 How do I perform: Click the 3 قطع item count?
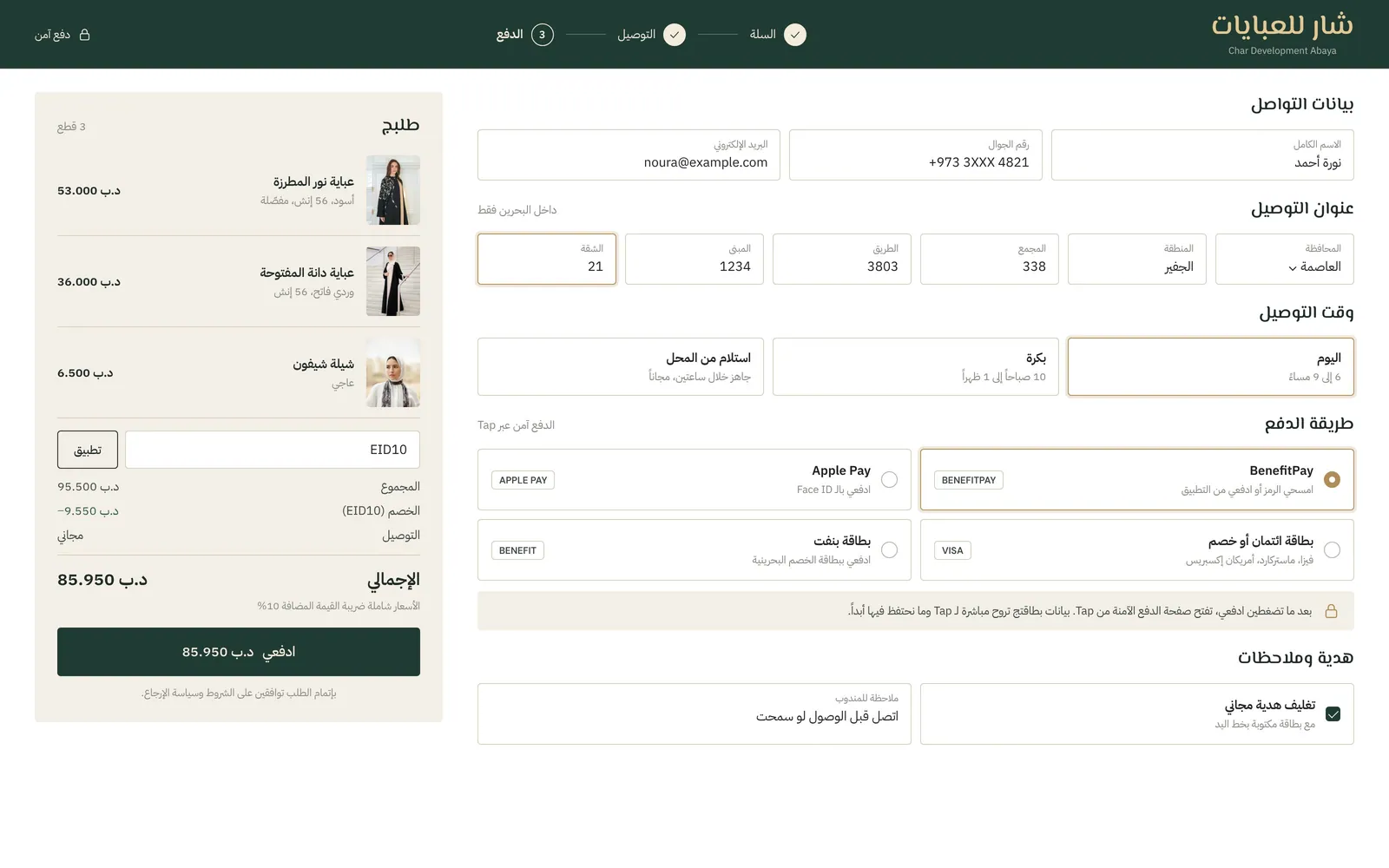71,127
